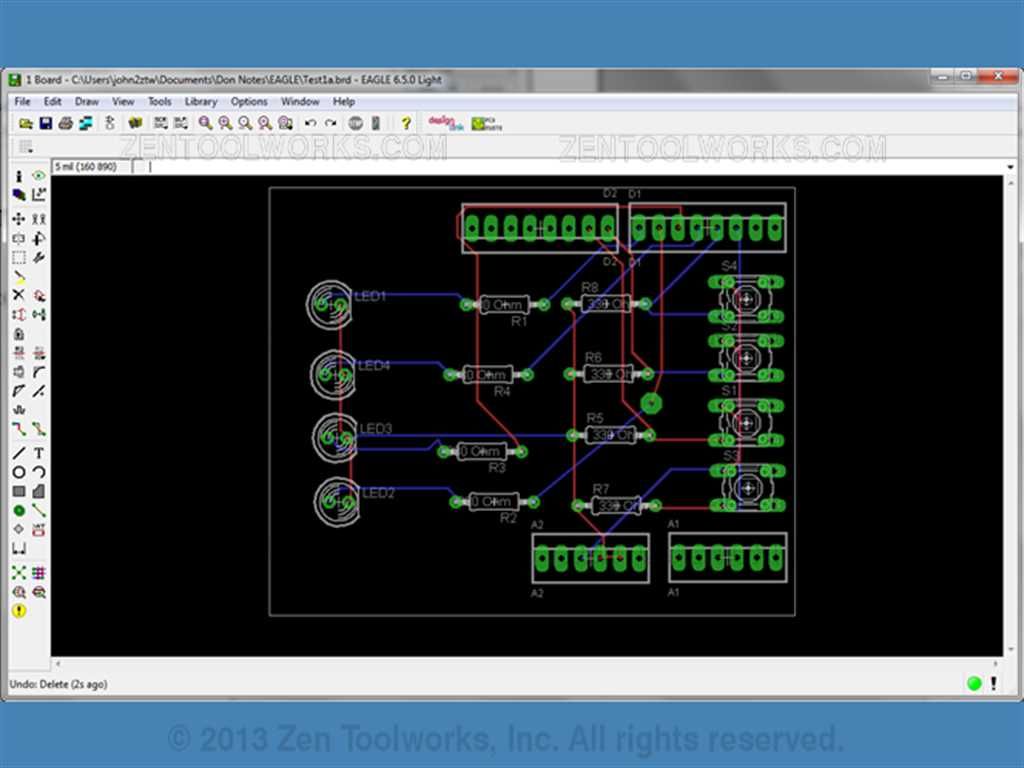Select the Replace tool

click(39, 315)
